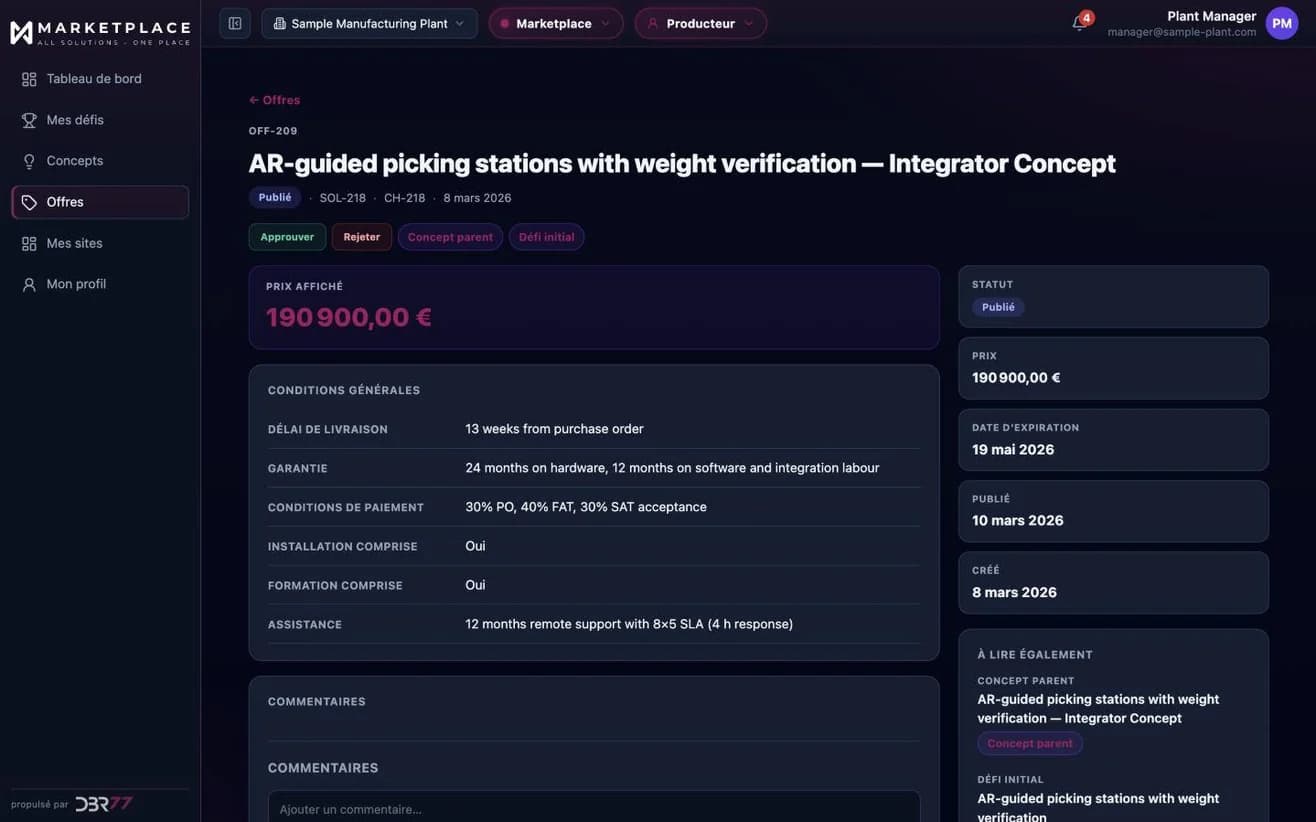Open Mes sites page

100,243
